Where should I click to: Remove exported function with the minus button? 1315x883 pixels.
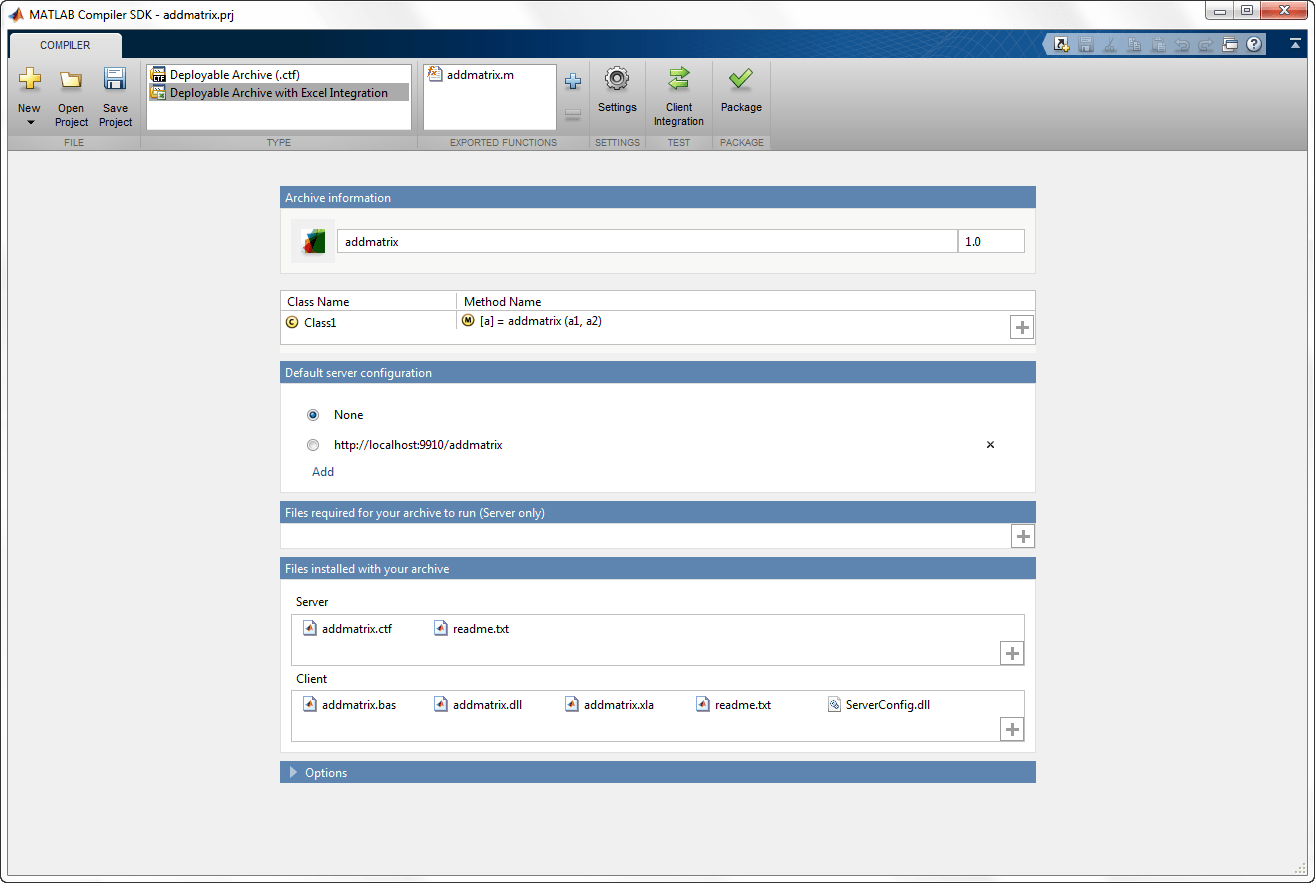(573, 115)
